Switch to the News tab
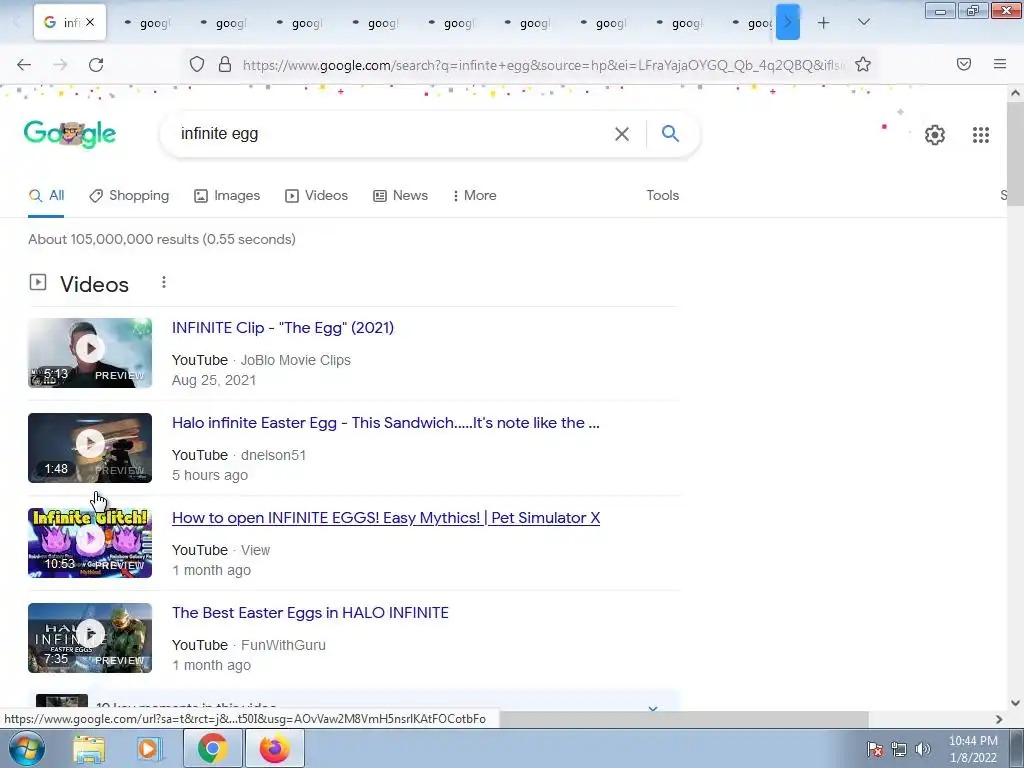The width and height of the screenshot is (1024, 768). click(x=400, y=195)
